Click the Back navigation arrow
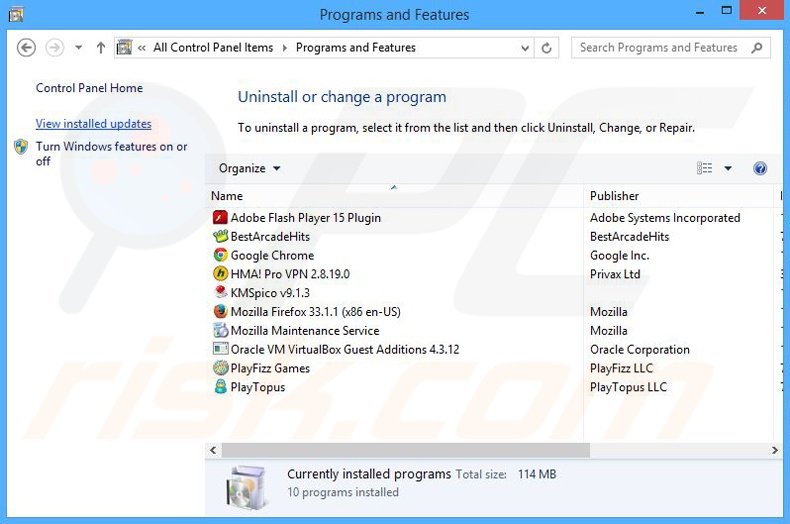This screenshot has height=524, width=790. [26, 48]
